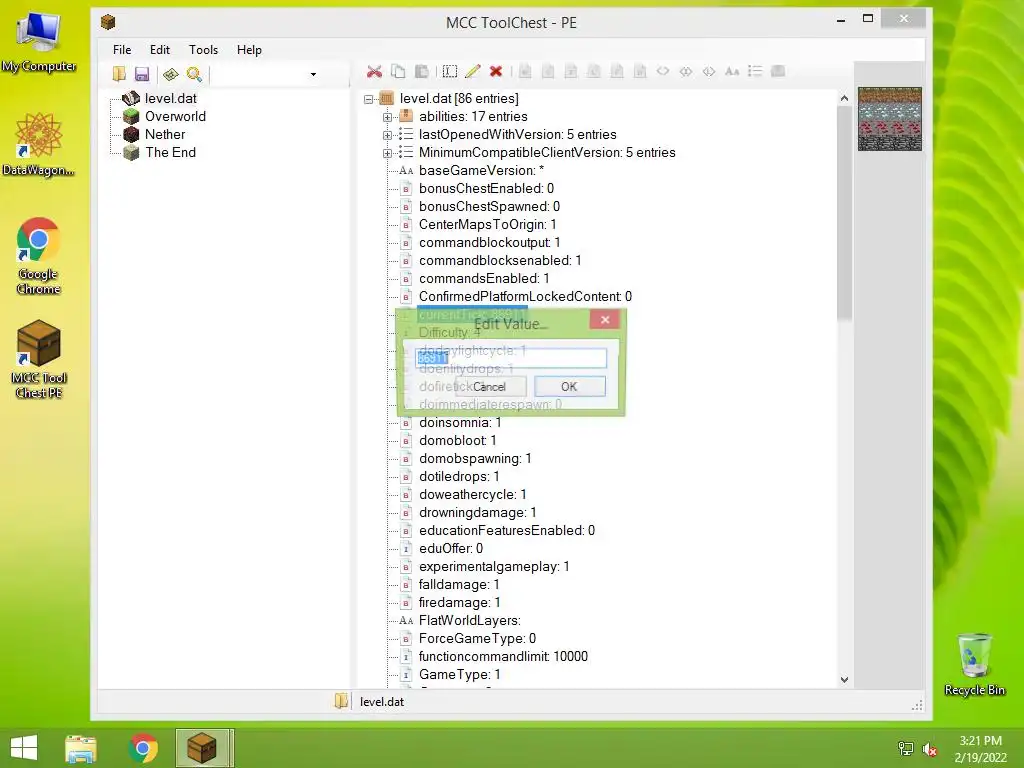Screen dimensions: 1024x768
Task: Click the Save floppy disk toolbar icon
Action: click(142, 74)
